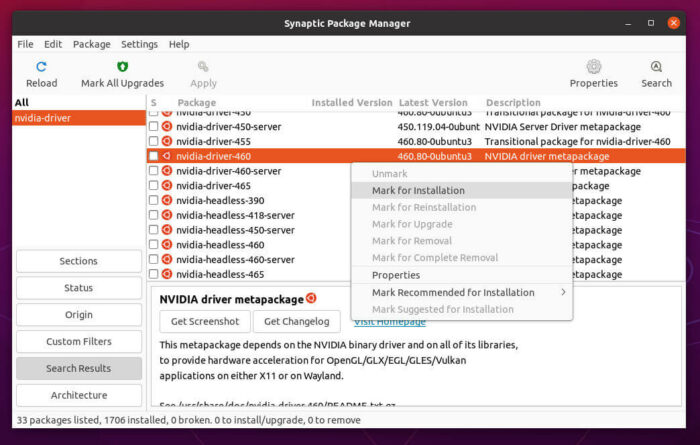Open the Edit menu
The height and width of the screenshot is (445, 700).
pos(53,44)
